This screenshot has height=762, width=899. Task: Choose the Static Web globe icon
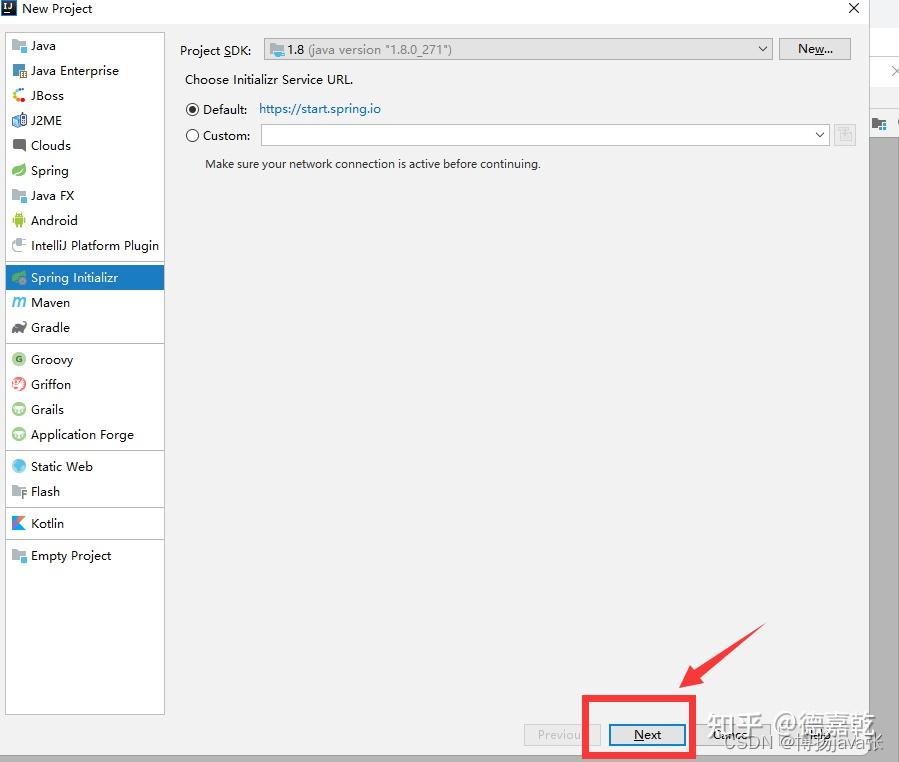pyautogui.click(x=19, y=466)
